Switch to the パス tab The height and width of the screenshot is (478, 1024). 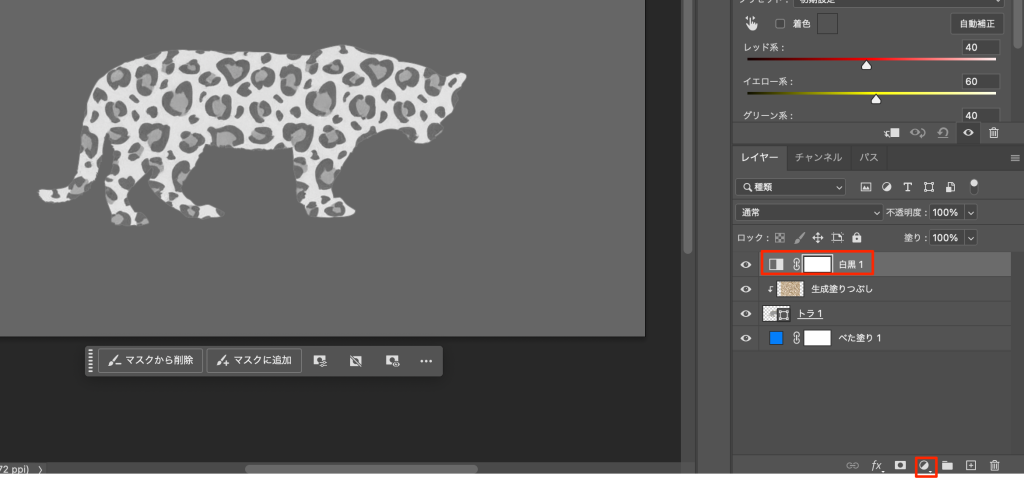click(869, 158)
